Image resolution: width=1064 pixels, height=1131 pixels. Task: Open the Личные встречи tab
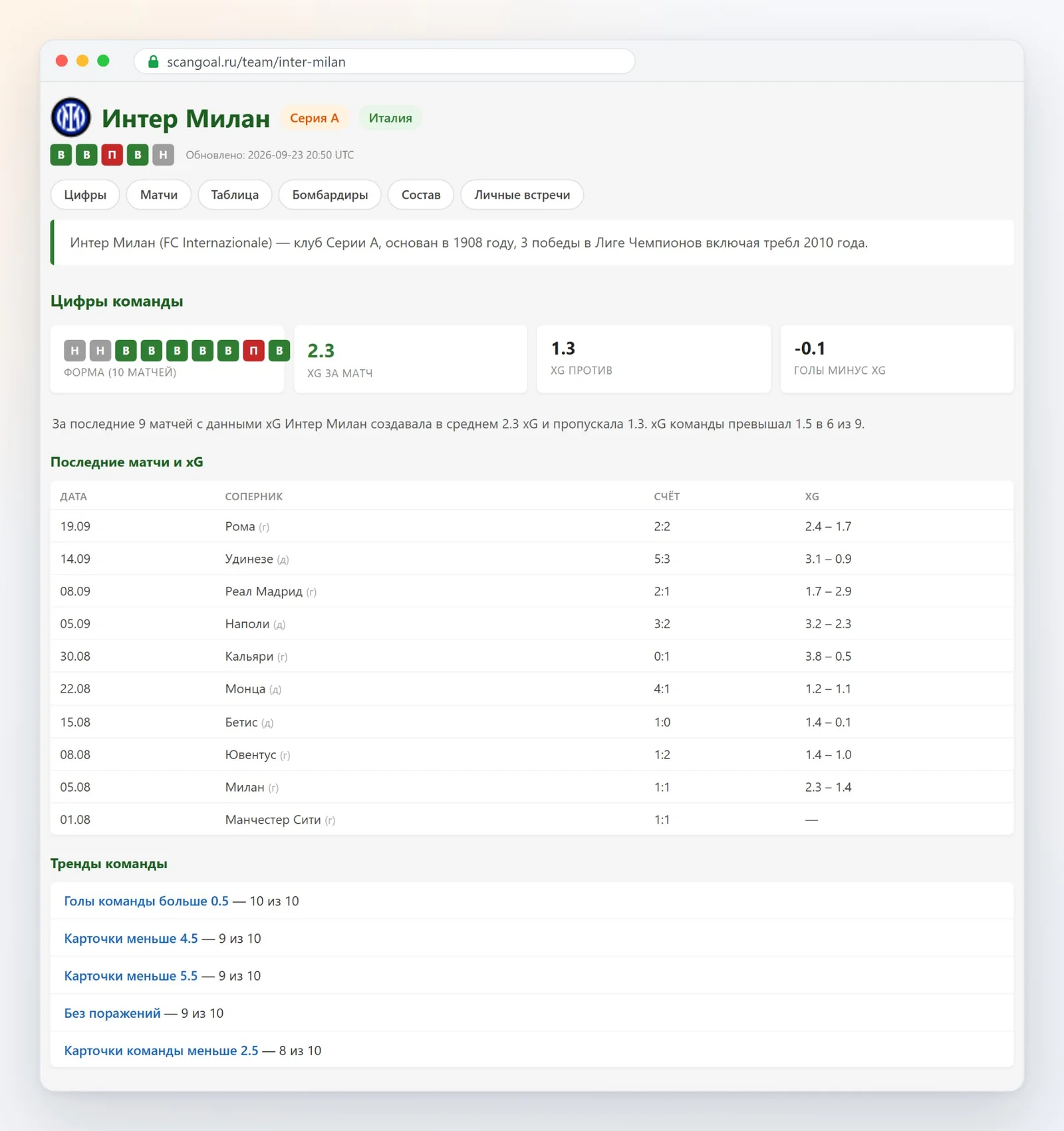(x=522, y=195)
